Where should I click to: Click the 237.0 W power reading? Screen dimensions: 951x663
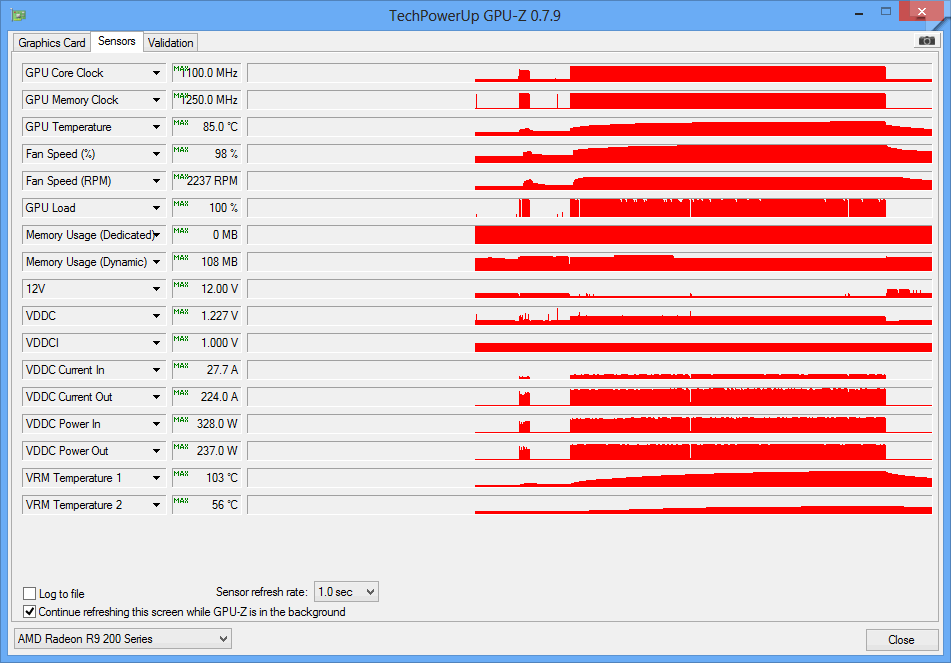[207, 451]
